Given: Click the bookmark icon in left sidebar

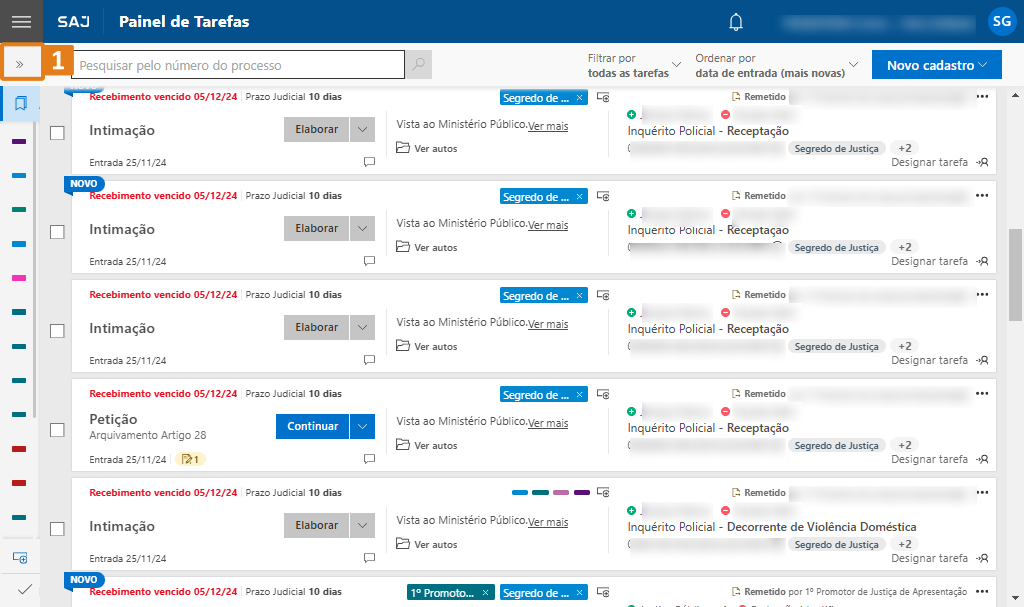Looking at the screenshot, I should (20, 104).
